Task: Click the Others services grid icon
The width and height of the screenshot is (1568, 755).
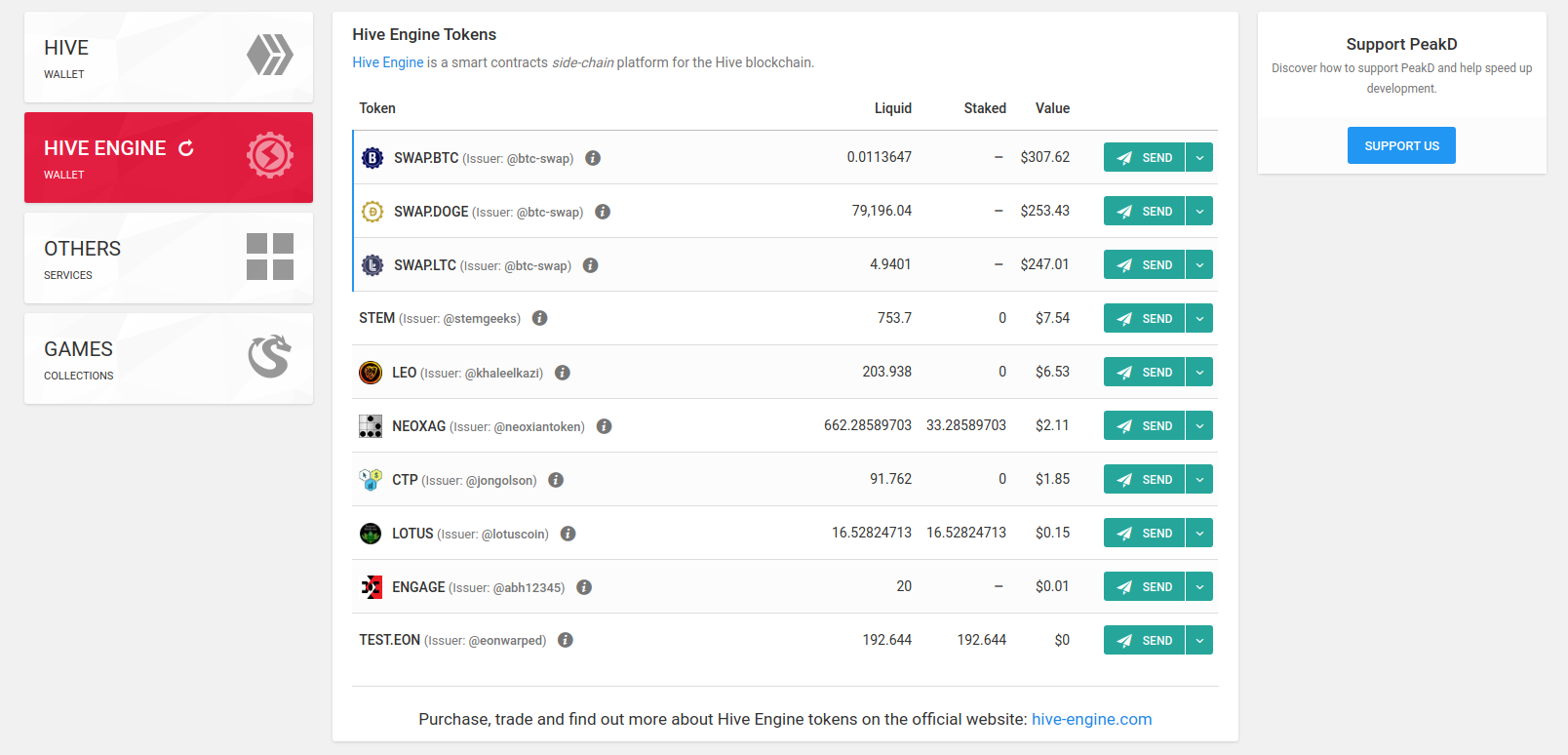Action: 270,257
